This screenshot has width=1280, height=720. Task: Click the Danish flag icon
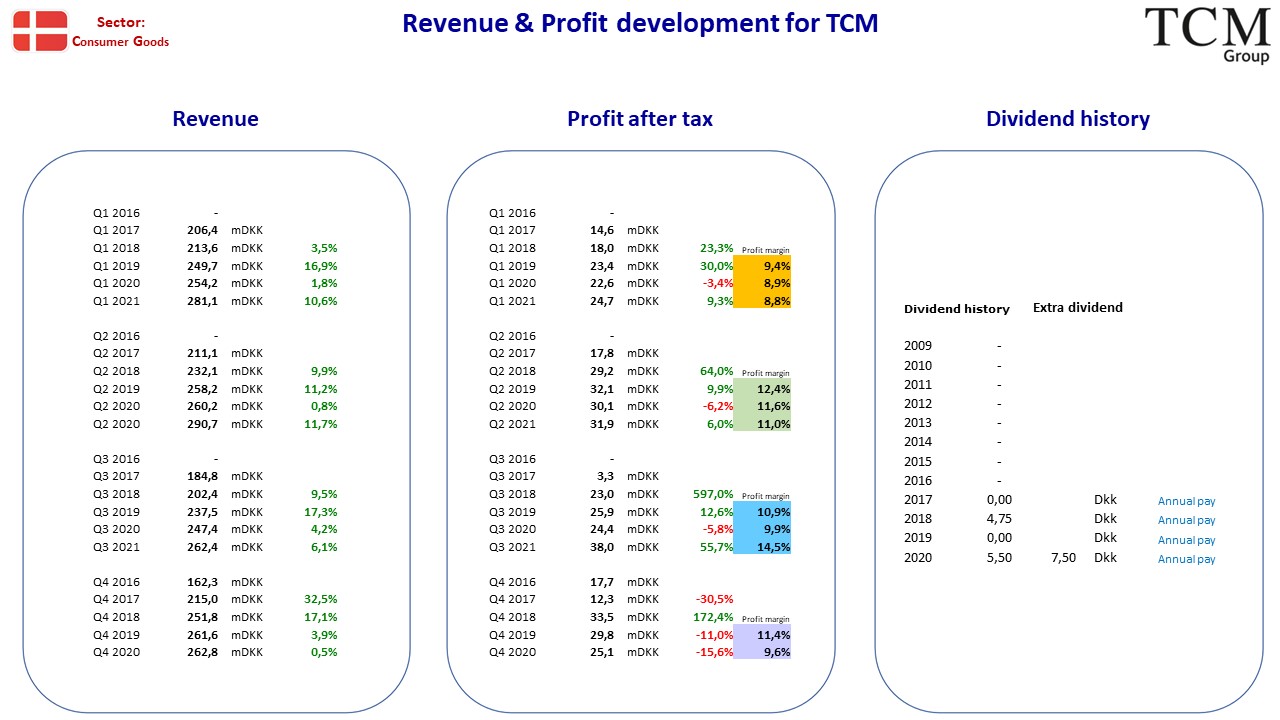click(x=40, y=30)
